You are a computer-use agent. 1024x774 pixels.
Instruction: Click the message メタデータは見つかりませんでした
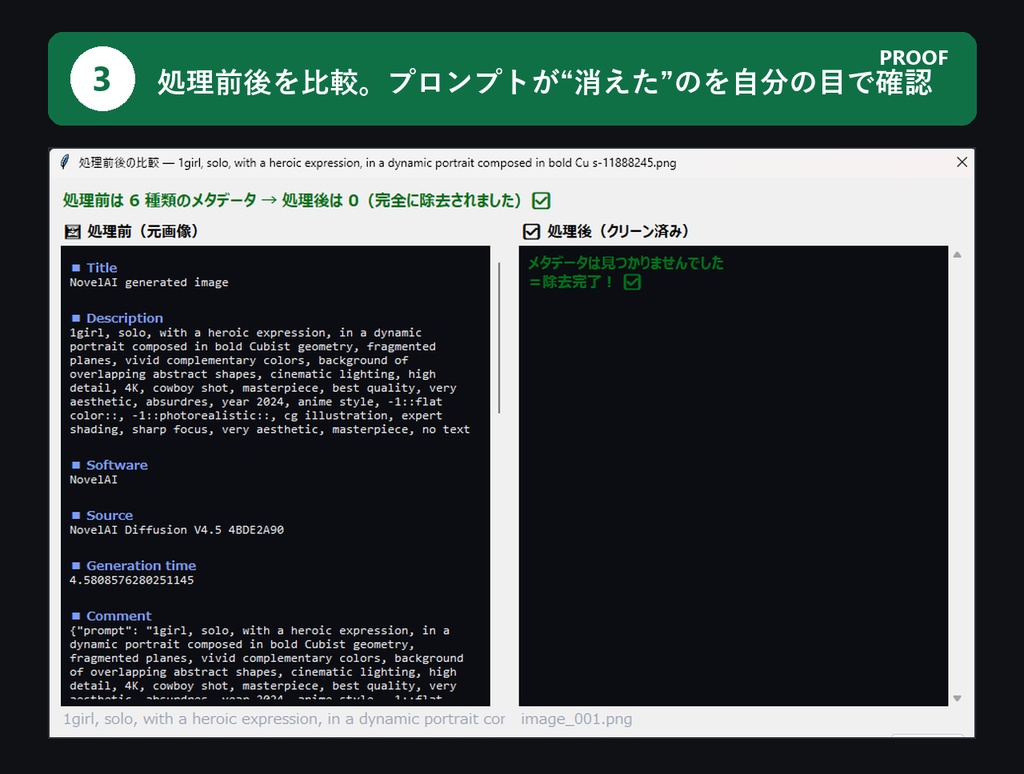(626, 263)
